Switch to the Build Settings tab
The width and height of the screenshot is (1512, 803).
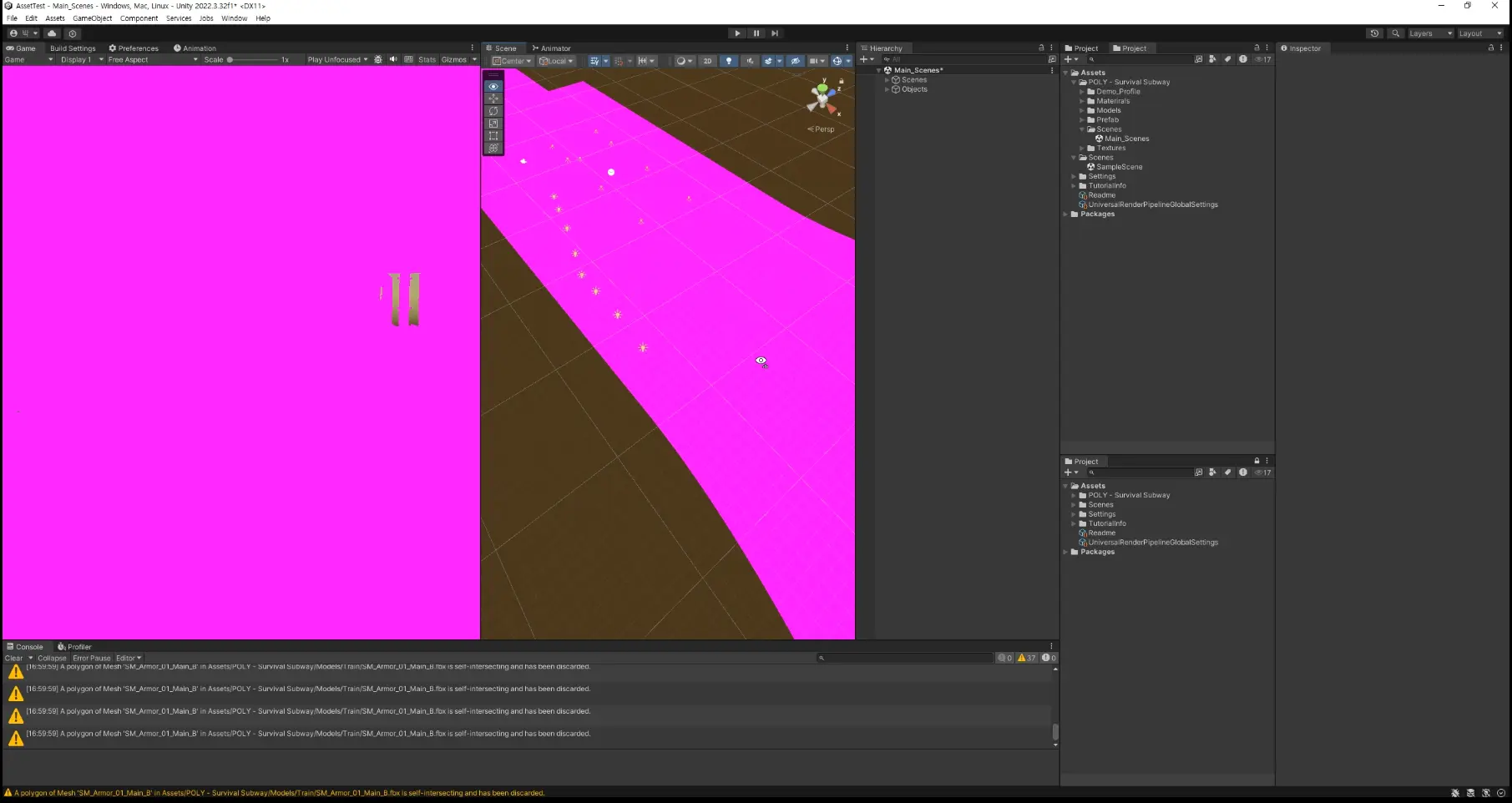[73, 48]
